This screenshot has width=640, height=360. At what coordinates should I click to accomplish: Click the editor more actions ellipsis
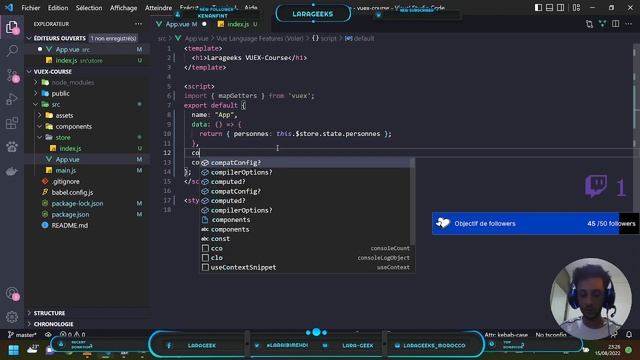[x=629, y=24]
